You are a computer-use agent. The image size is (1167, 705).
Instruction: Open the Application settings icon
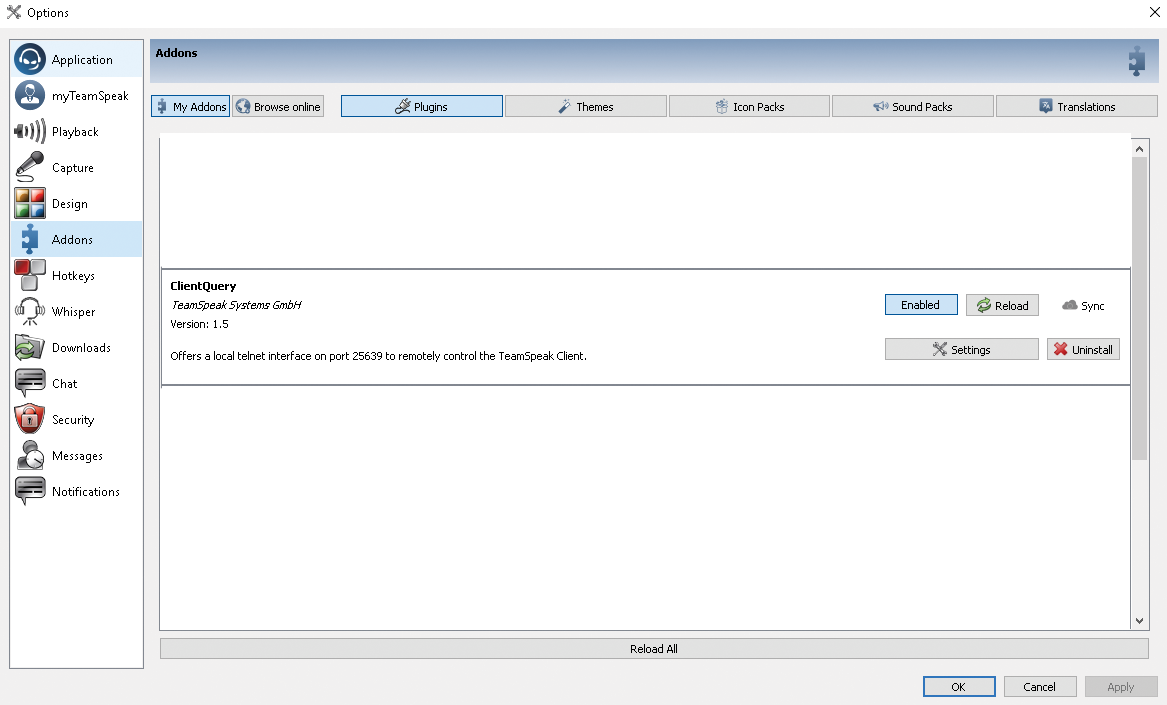tap(30, 60)
